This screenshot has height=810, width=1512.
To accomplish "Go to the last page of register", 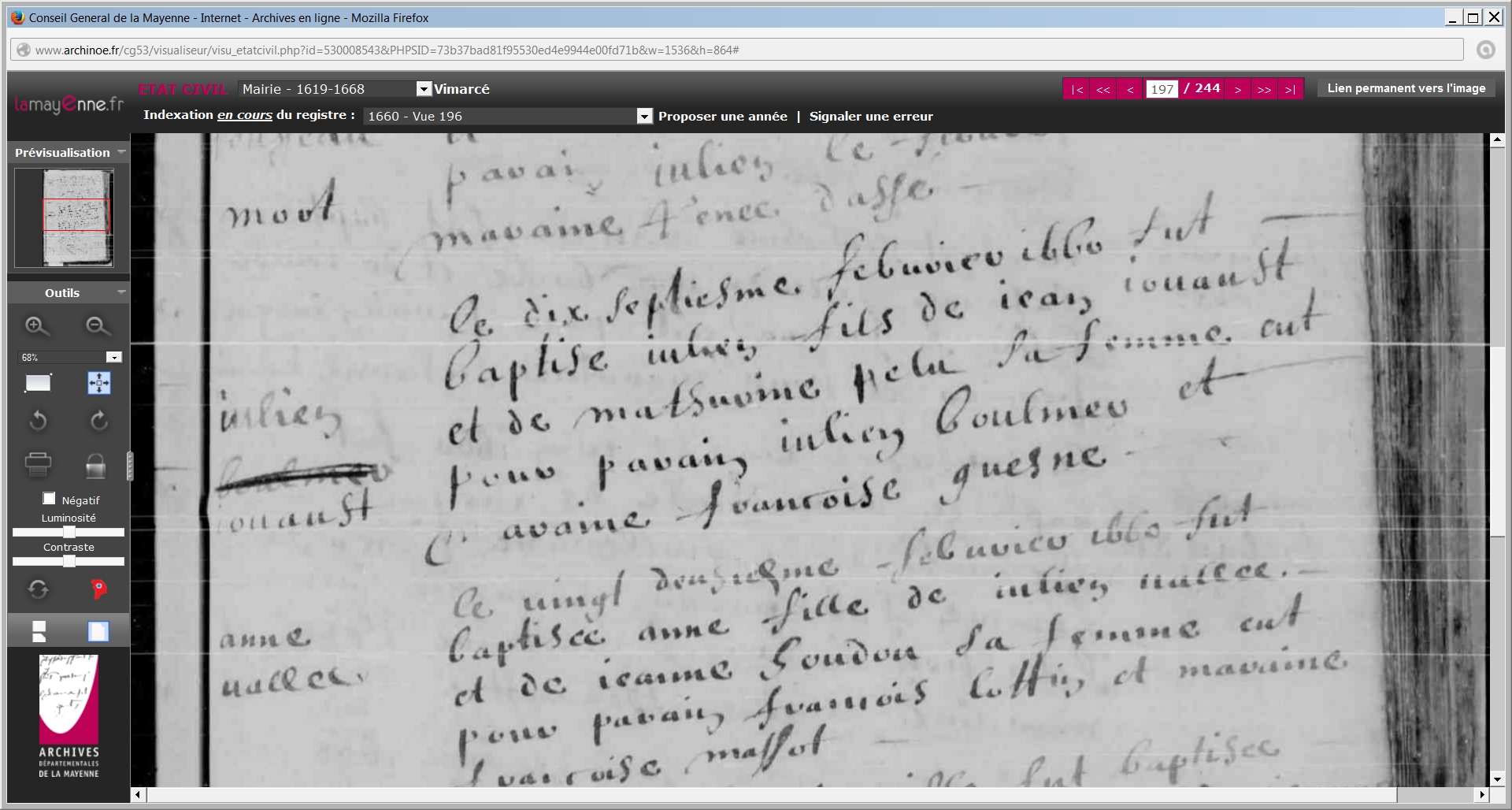I will [x=1290, y=90].
